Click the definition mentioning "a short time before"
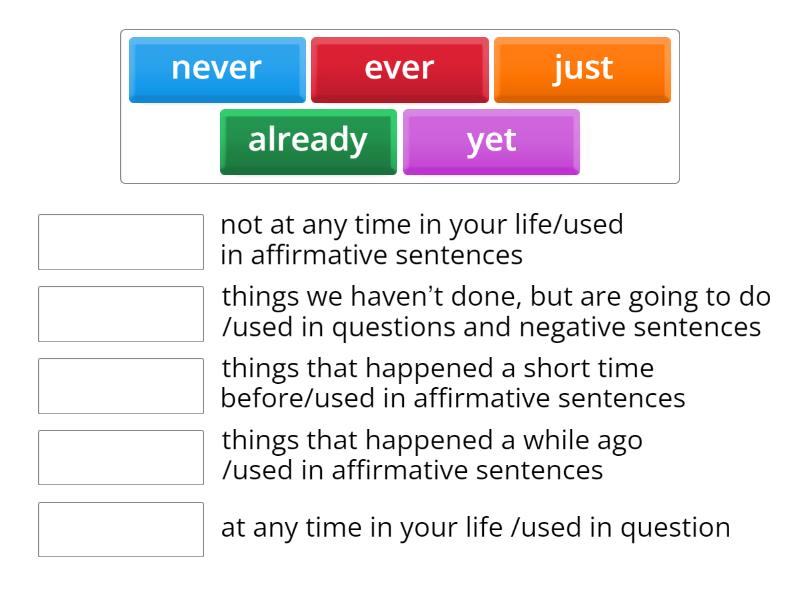Viewport: 800px width, 600px height. point(452,385)
